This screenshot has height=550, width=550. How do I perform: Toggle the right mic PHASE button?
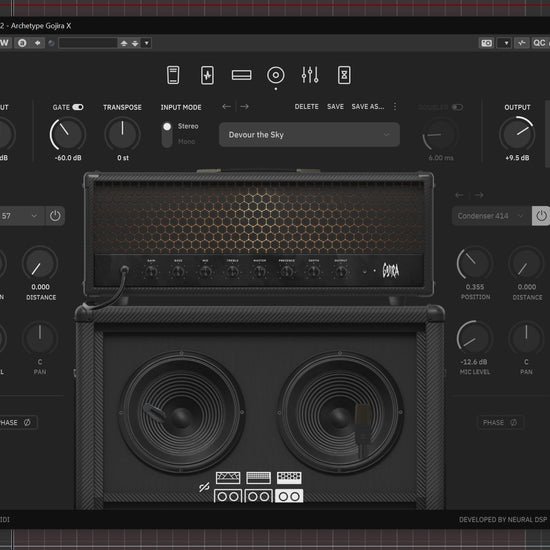pos(501,423)
